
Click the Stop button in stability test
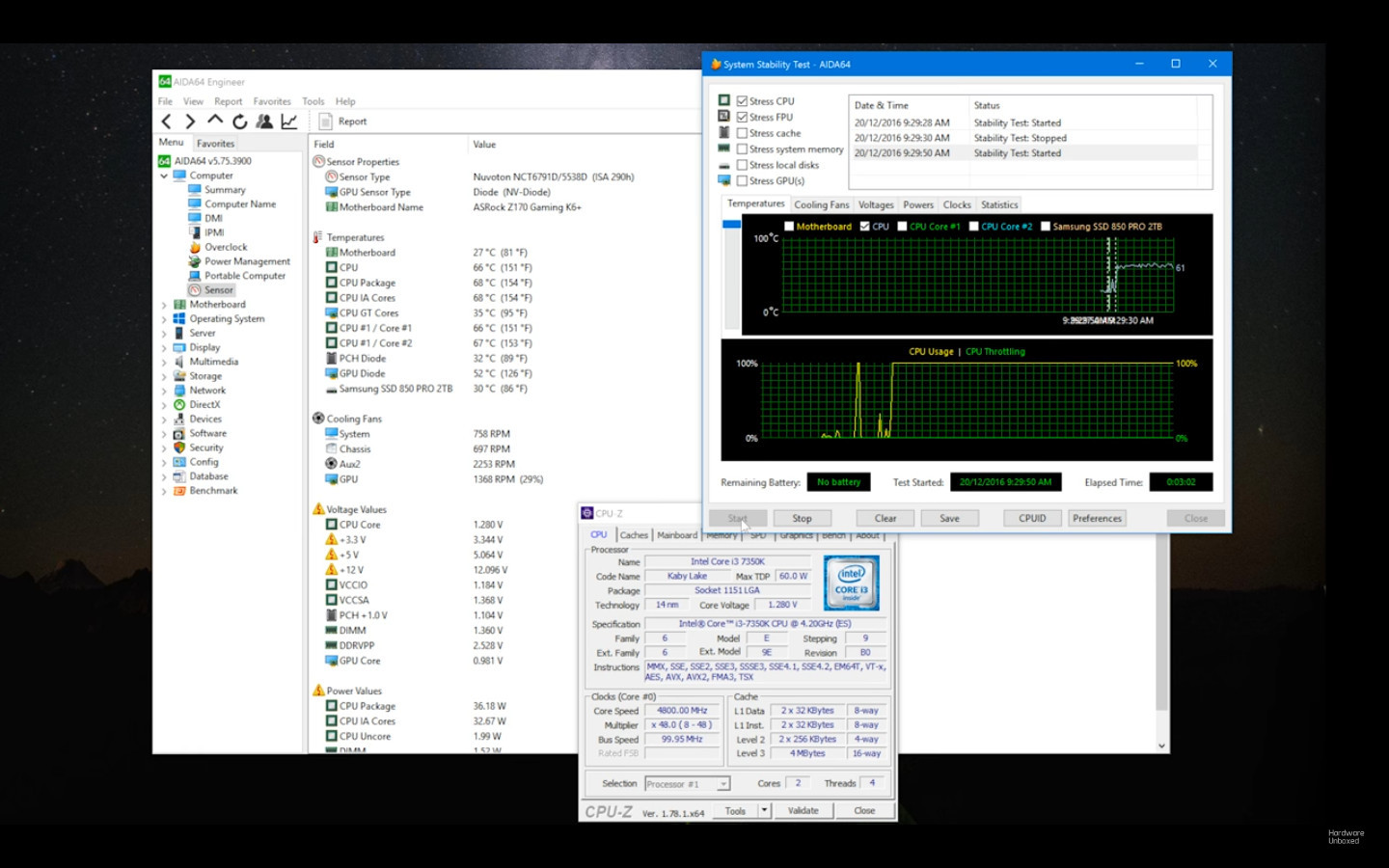tap(802, 518)
